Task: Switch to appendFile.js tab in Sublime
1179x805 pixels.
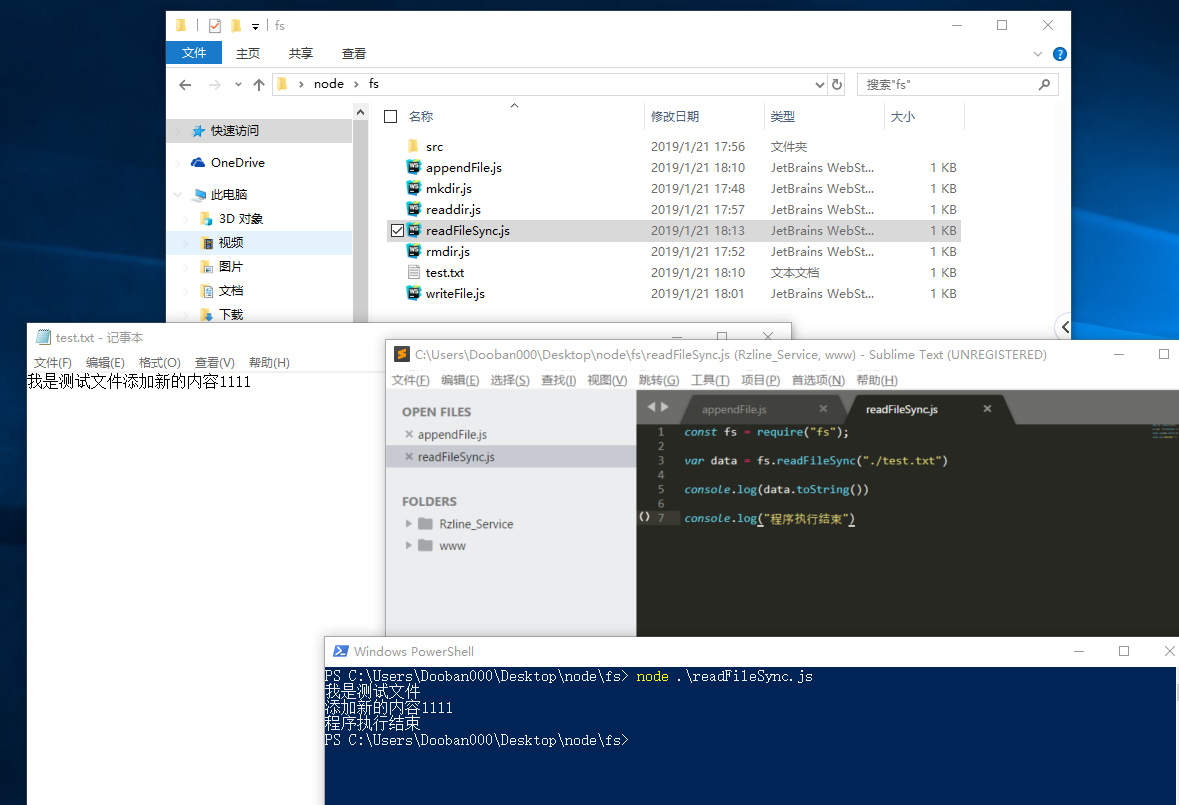Action: pyautogui.click(x=734, y=409)
